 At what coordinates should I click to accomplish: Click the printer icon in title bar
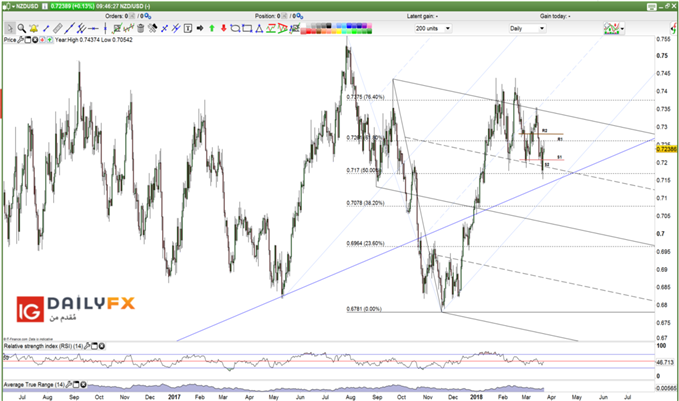(x=652, y=6)
